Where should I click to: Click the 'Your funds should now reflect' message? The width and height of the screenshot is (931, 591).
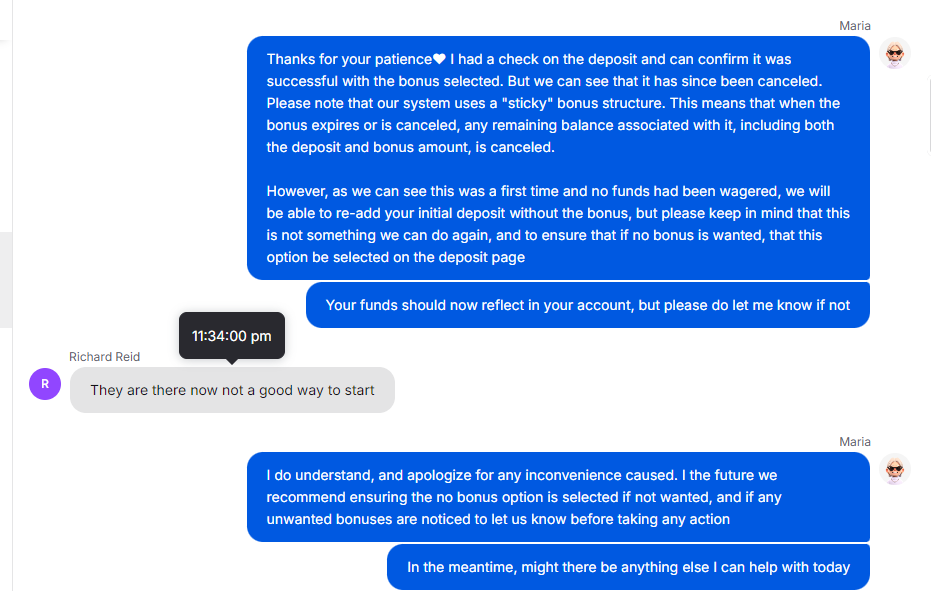(x=587, y=305)
